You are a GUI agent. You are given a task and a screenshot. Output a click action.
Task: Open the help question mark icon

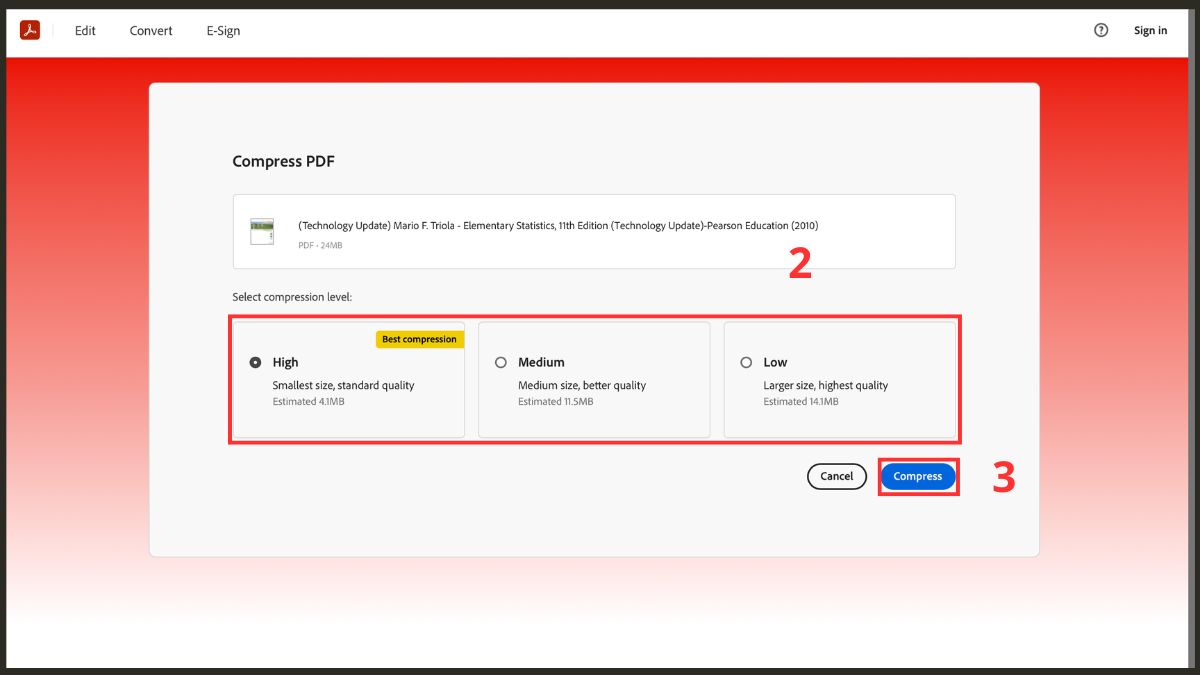(x=1101, y=30)
